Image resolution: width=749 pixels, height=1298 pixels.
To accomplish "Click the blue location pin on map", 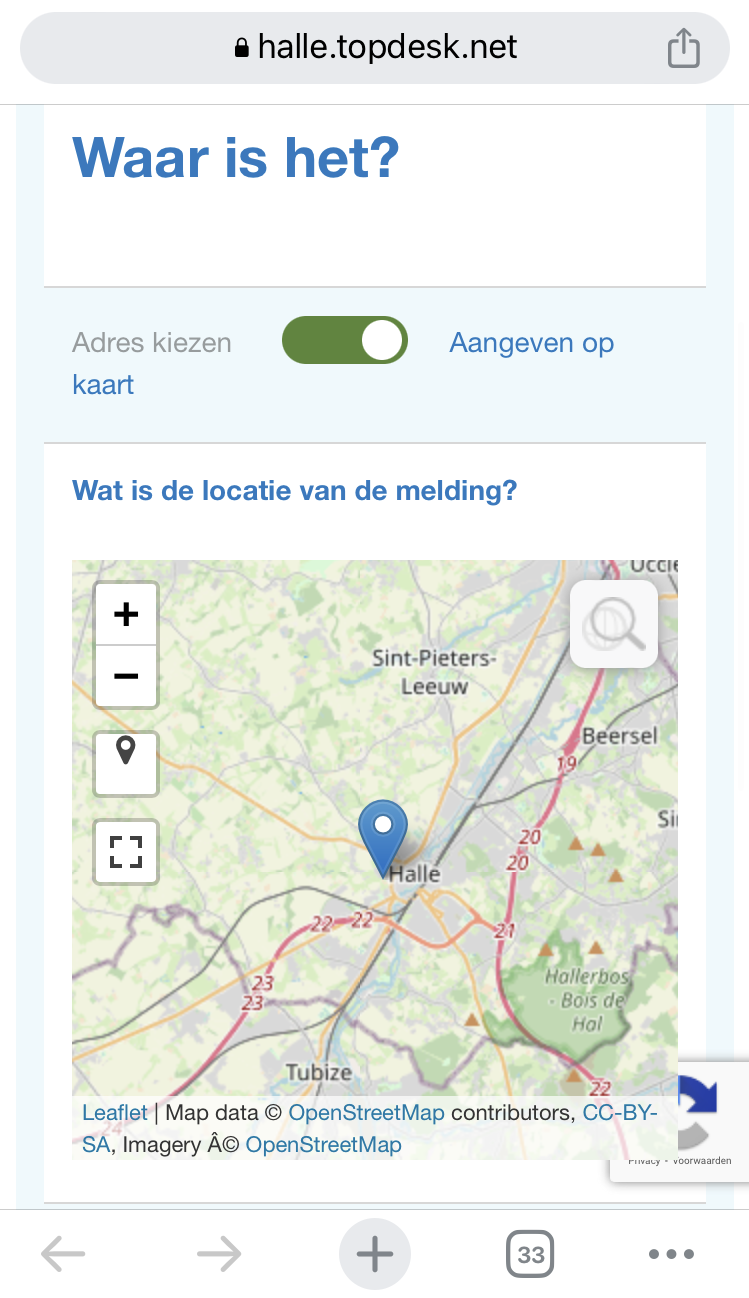I will click(x=383, y=837).
